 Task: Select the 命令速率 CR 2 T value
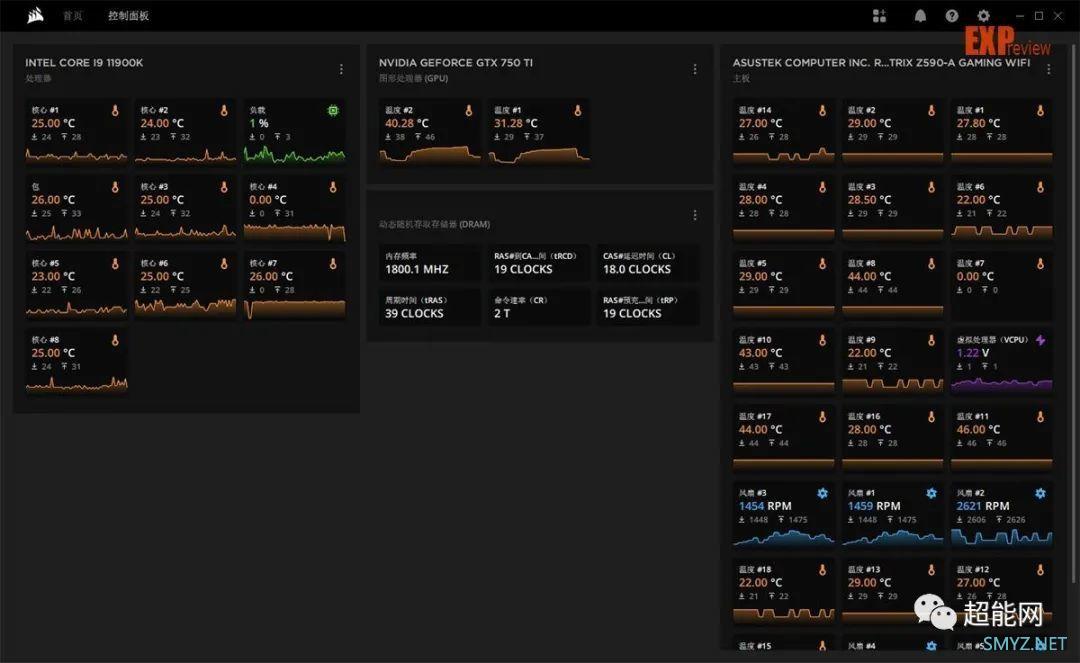(502, 313)
